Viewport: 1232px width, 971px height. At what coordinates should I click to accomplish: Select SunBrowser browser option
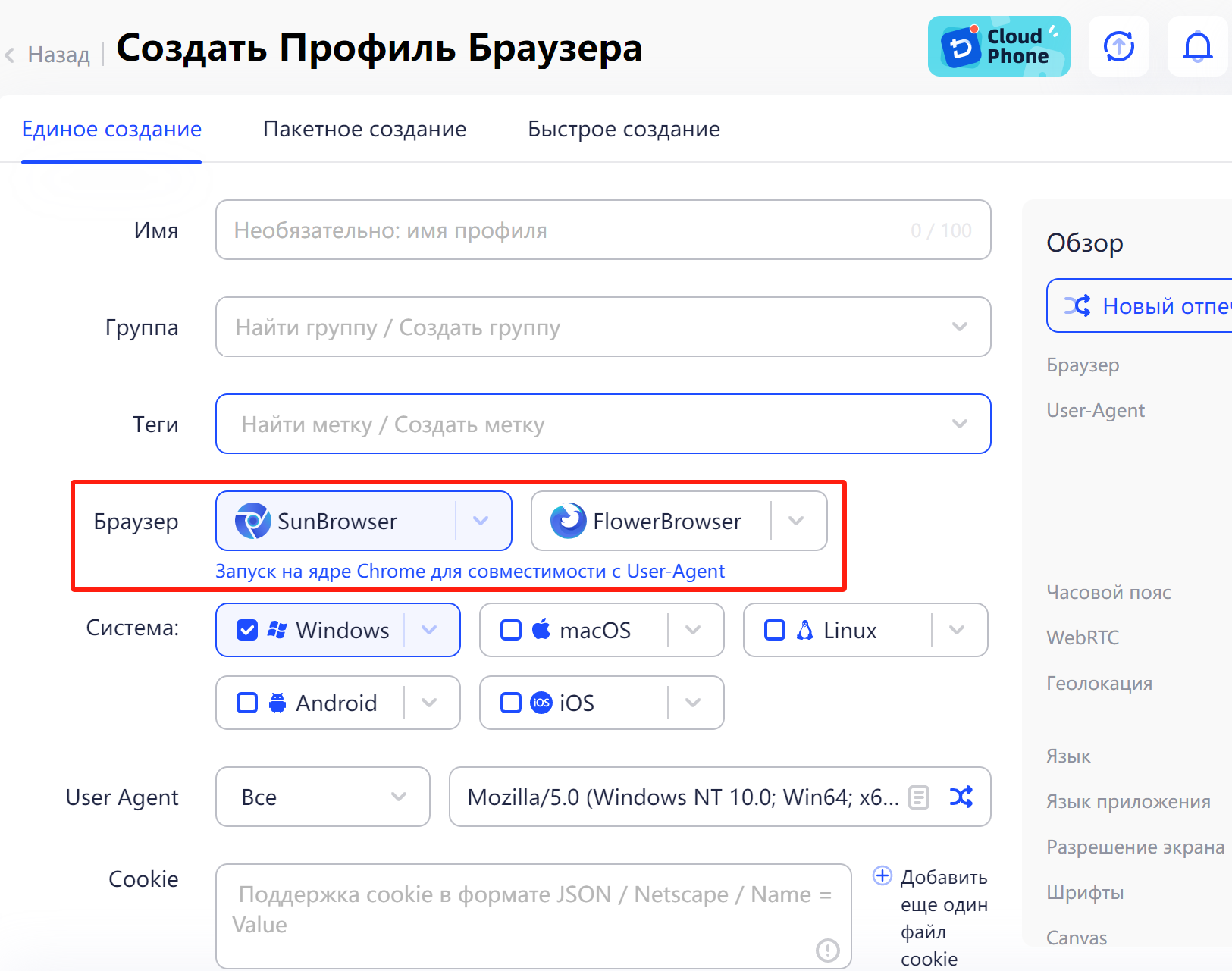point(364,521)
